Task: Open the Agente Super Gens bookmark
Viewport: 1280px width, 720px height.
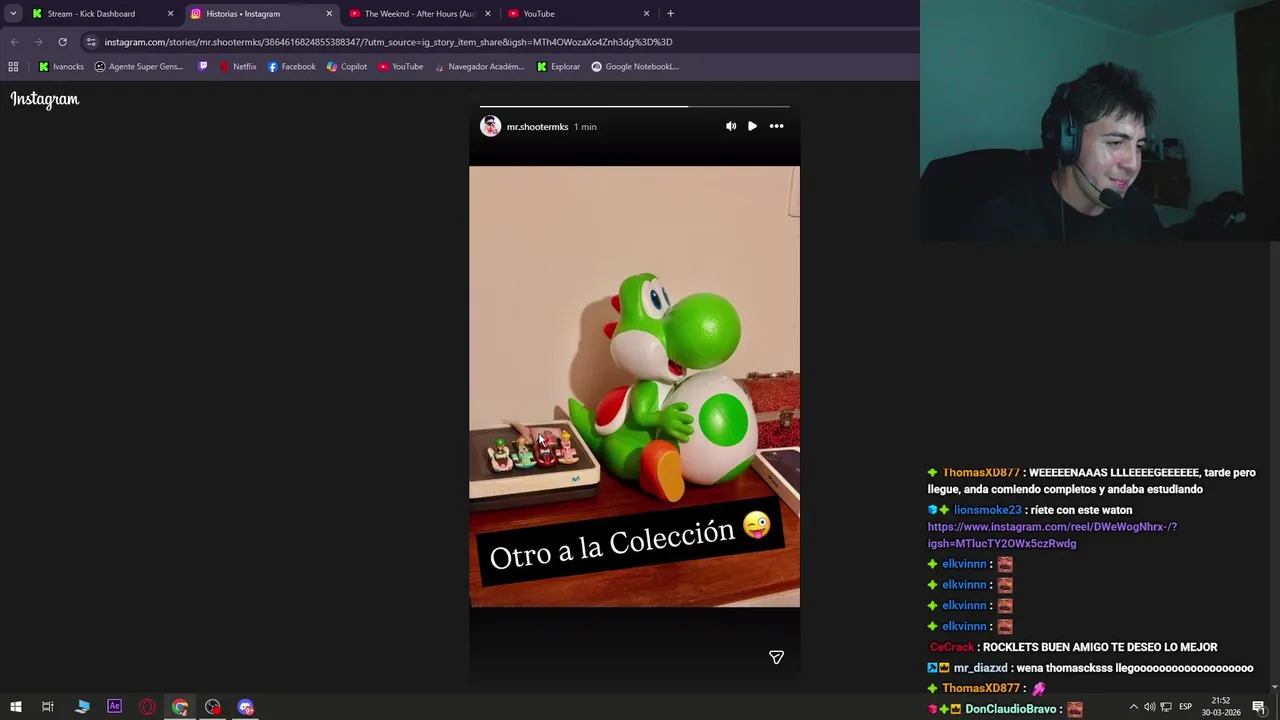Action: pyautogui.click(x=139, y=67)
